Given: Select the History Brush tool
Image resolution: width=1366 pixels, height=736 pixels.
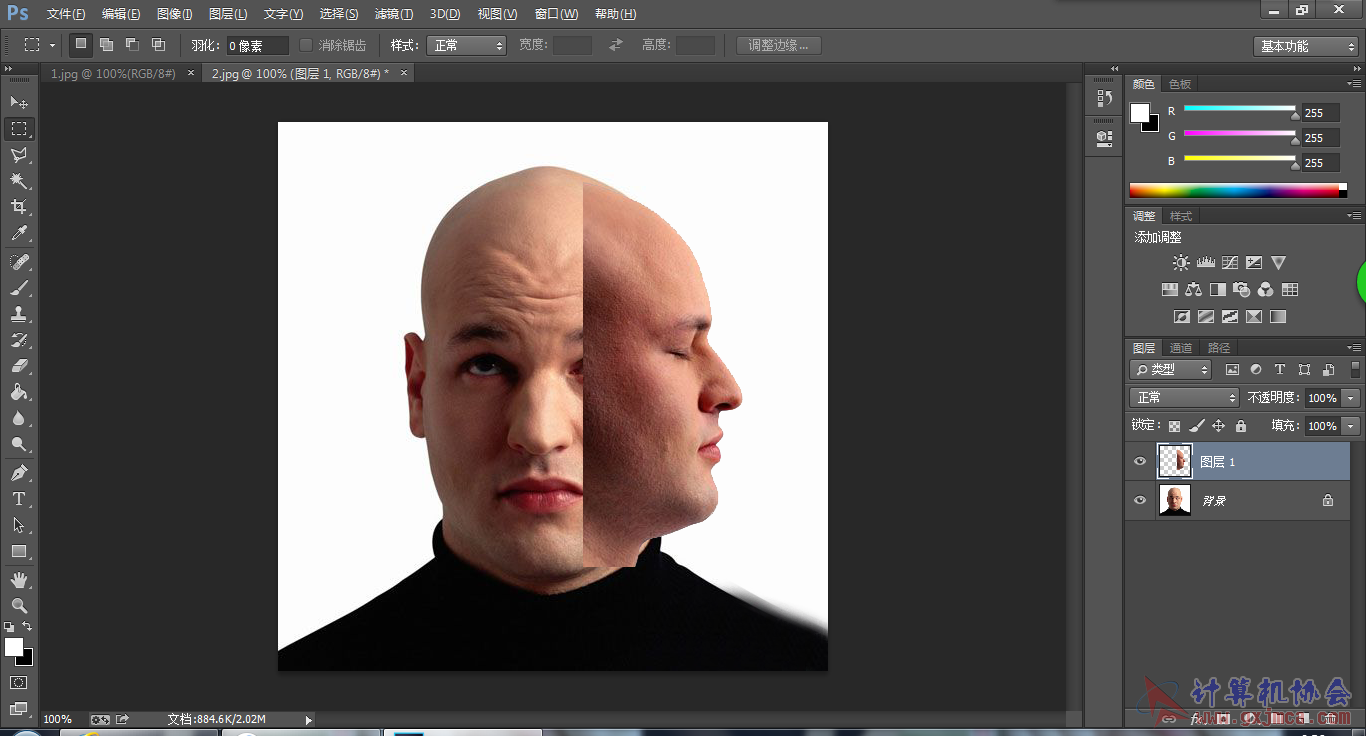Looking at the screenshot, I should tap(19, 340).
